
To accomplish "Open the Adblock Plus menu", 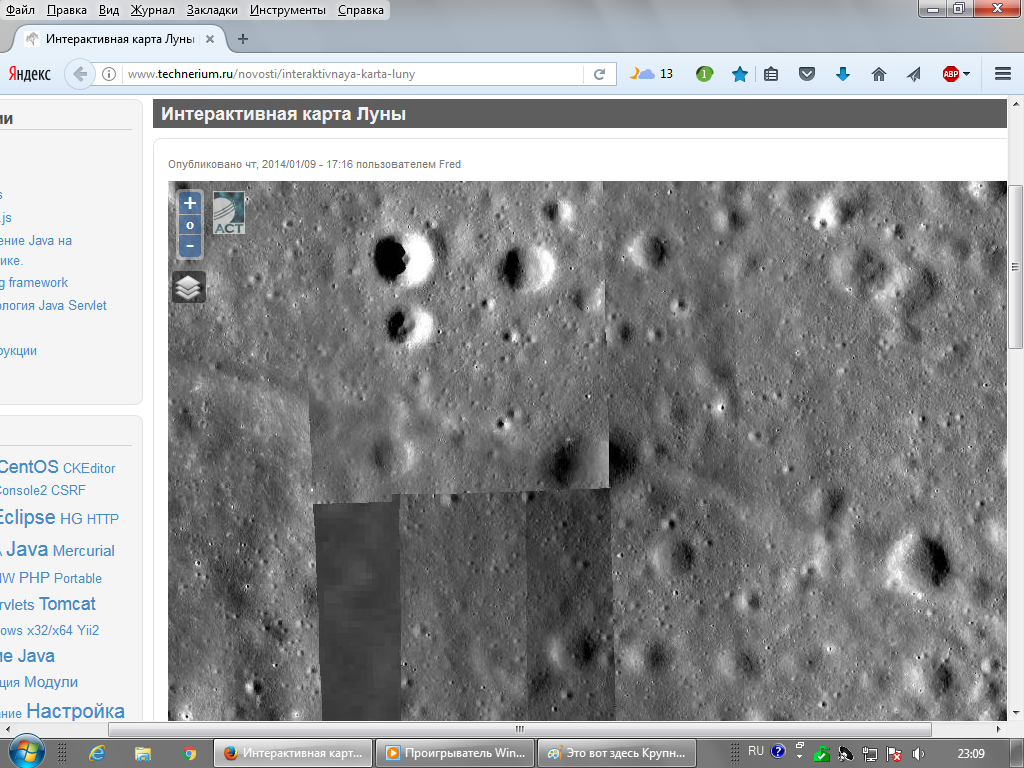I will tap(956, 74).
